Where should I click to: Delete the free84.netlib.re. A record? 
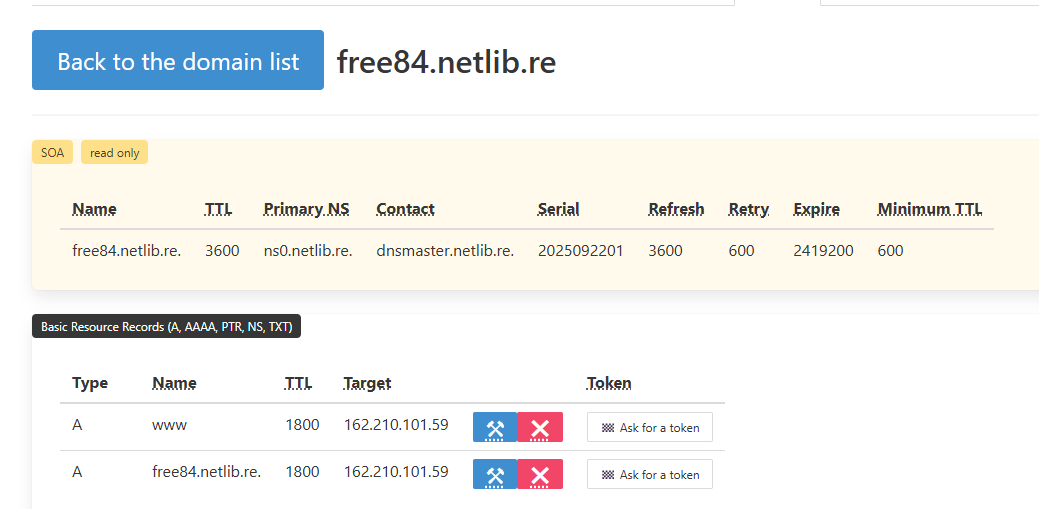(540, 474)
